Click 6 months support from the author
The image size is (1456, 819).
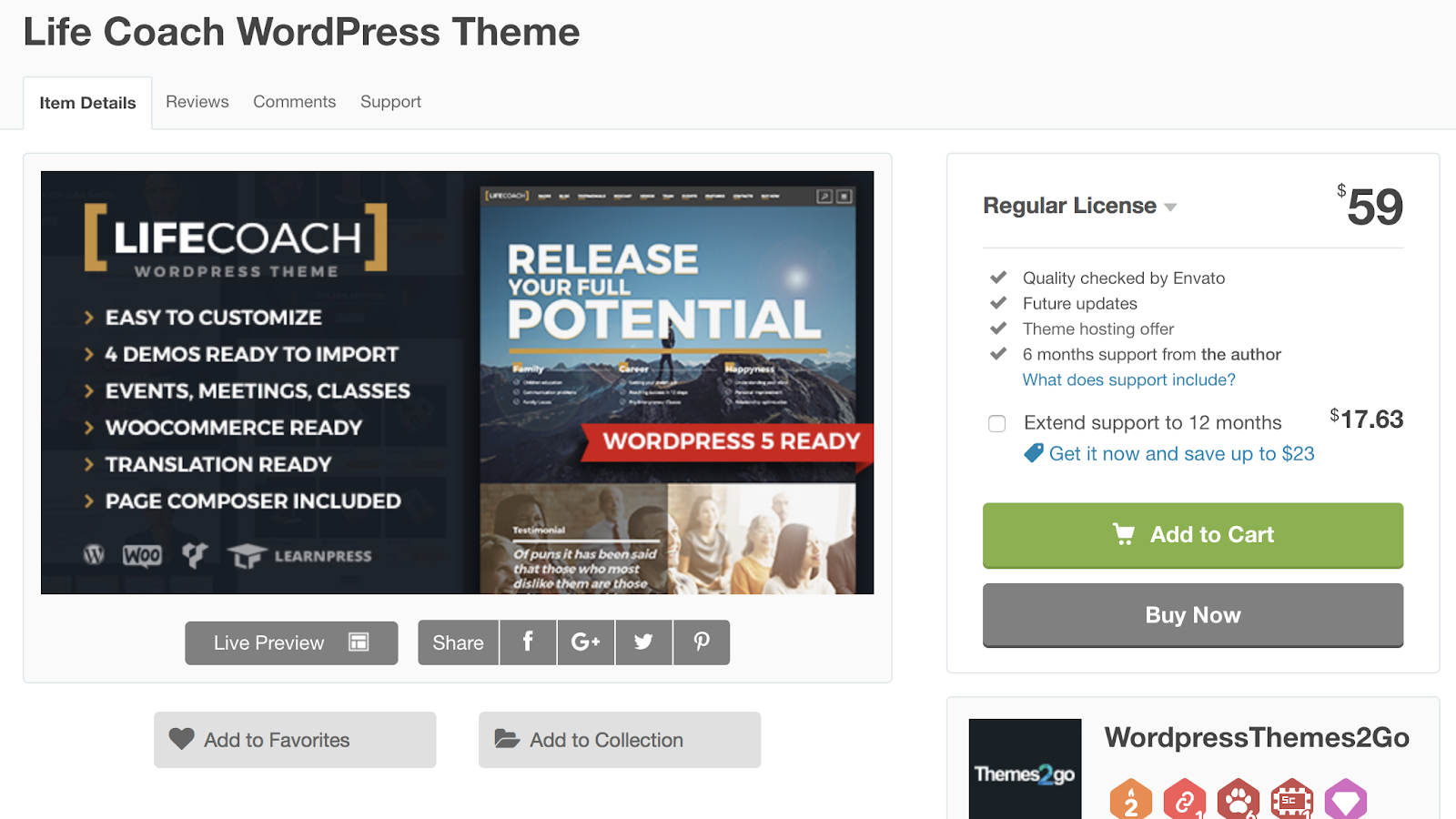pos(1152,354)
